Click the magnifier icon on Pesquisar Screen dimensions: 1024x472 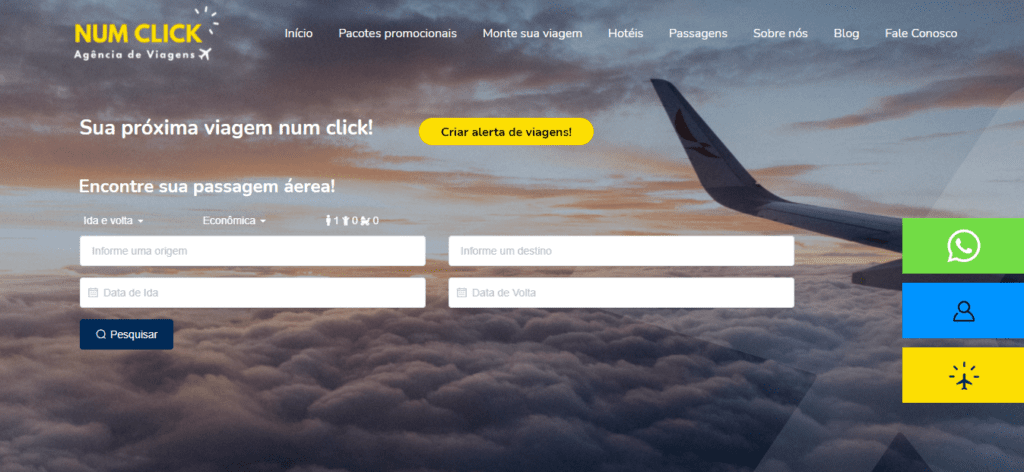pyautogui.click(x=101, y=334)
